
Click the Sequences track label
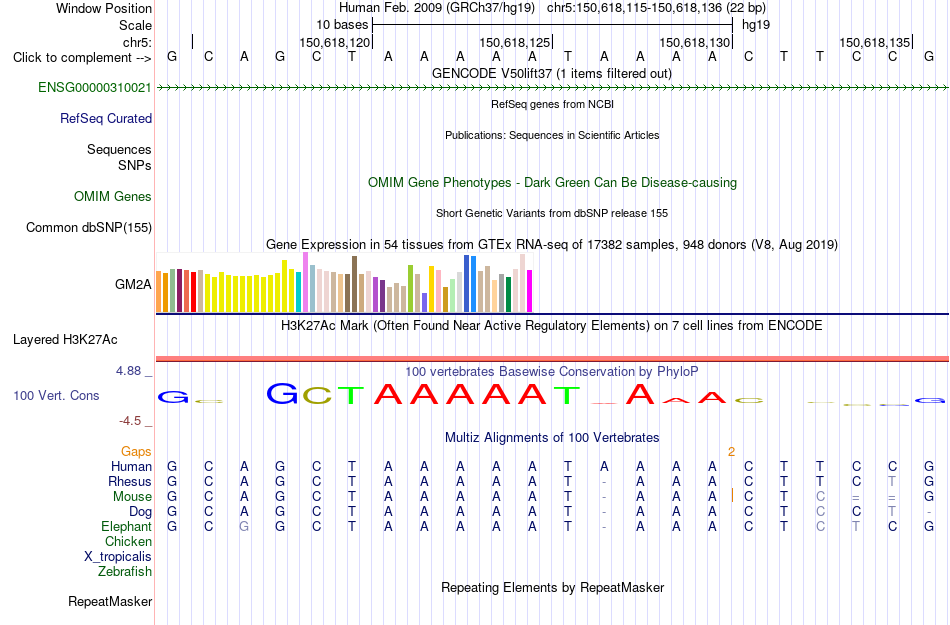pyautogui.click(x=119, y=150)
